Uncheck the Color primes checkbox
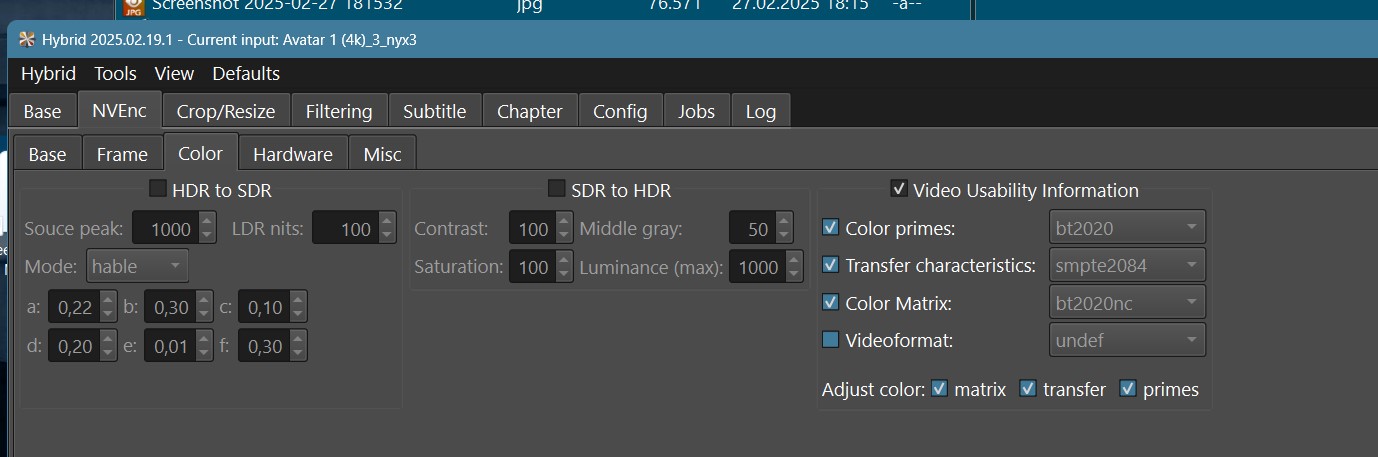The width and height of the screenshot is (1378, 457). (x=830, y=227)
